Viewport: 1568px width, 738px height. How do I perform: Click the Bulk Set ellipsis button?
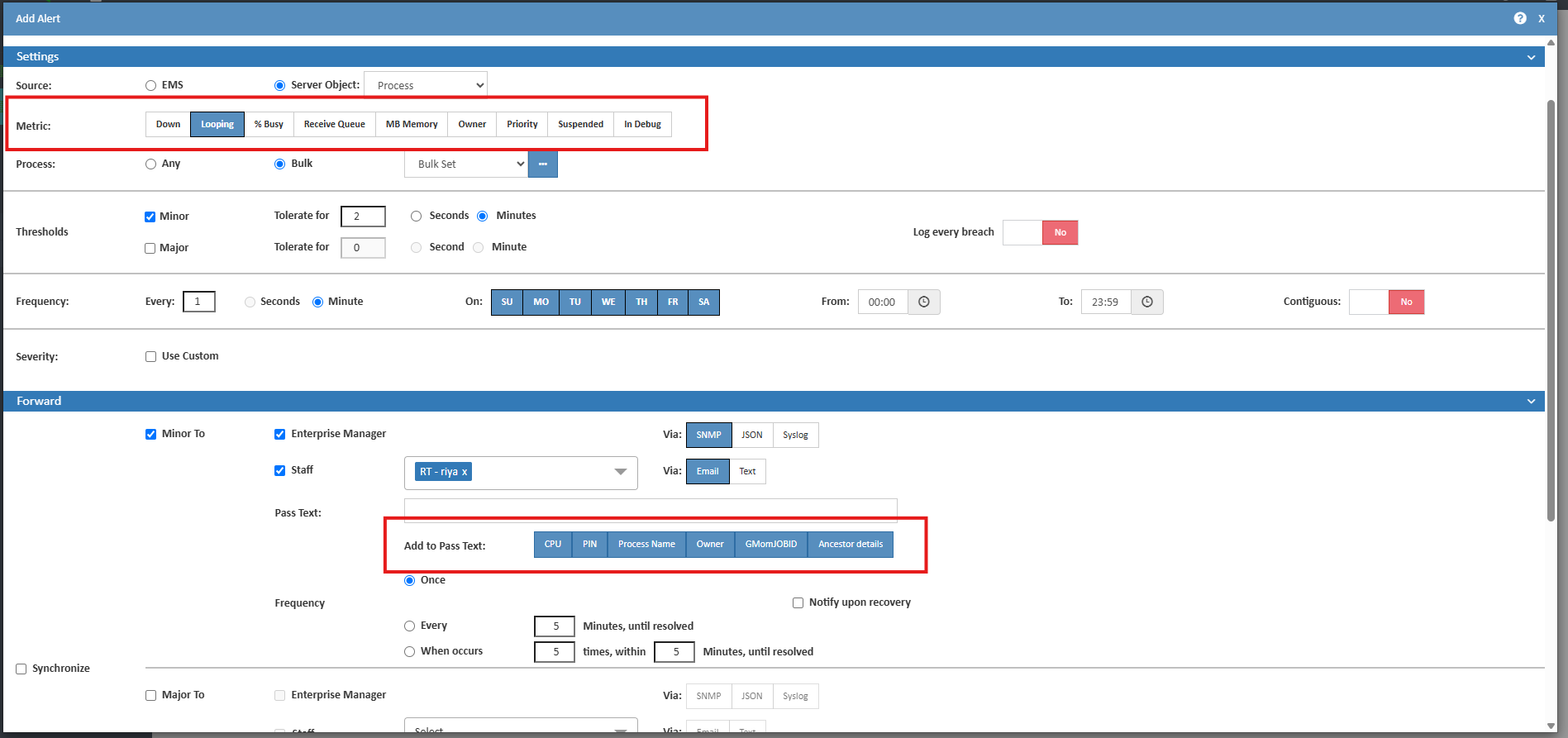tap(542, 164)
